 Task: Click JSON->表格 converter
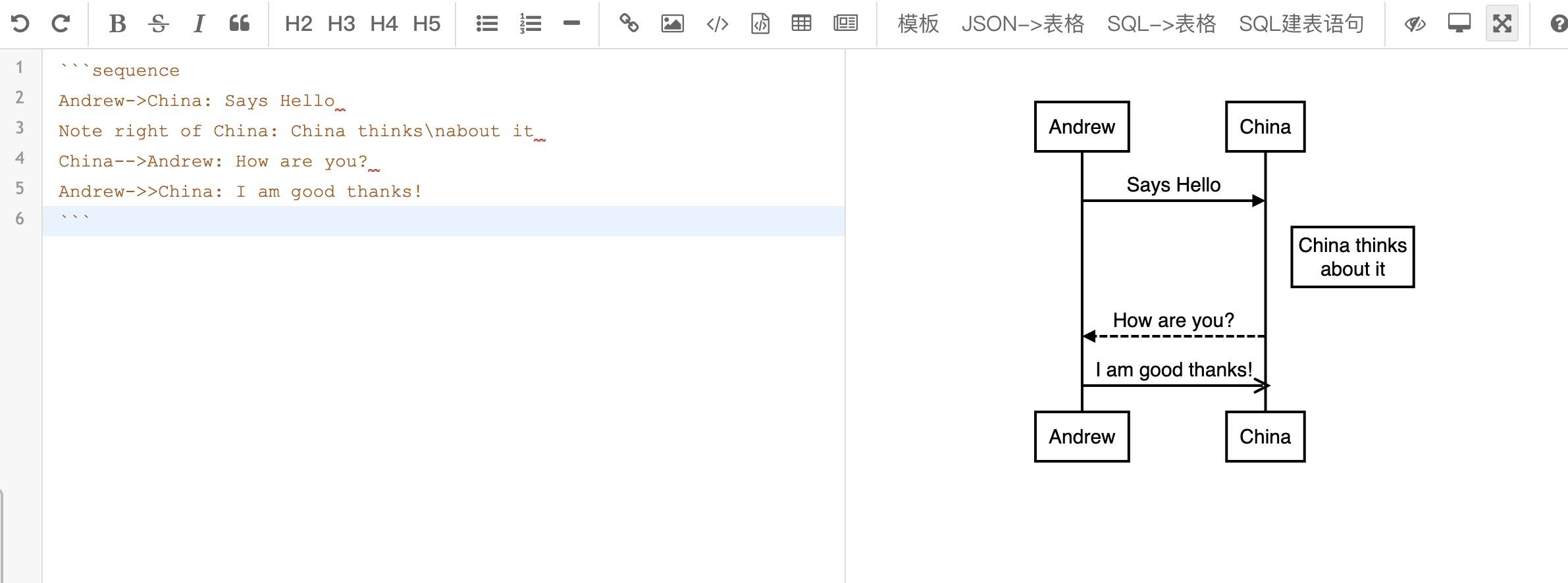(1022, 24)
